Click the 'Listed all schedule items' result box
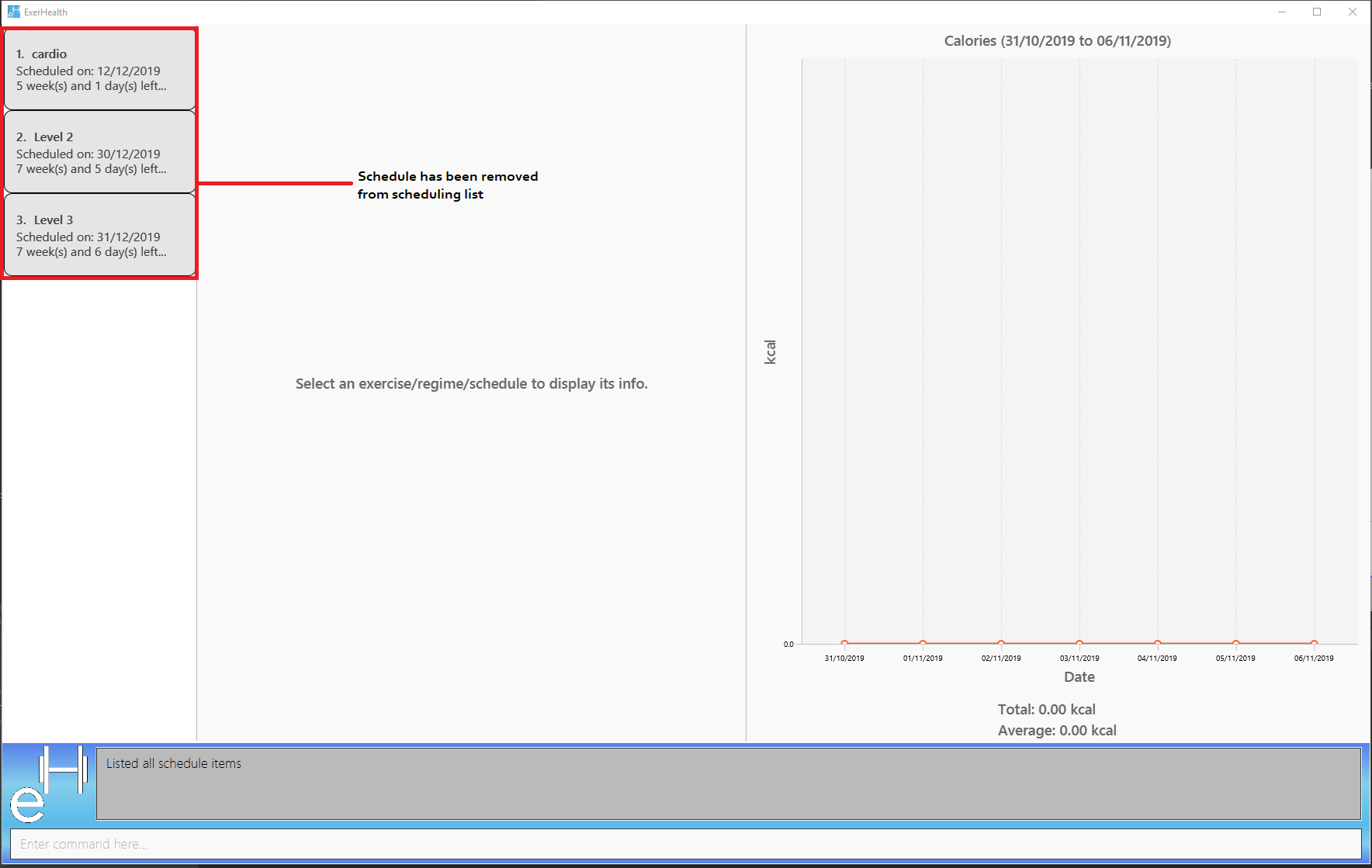 click(729, 783)
